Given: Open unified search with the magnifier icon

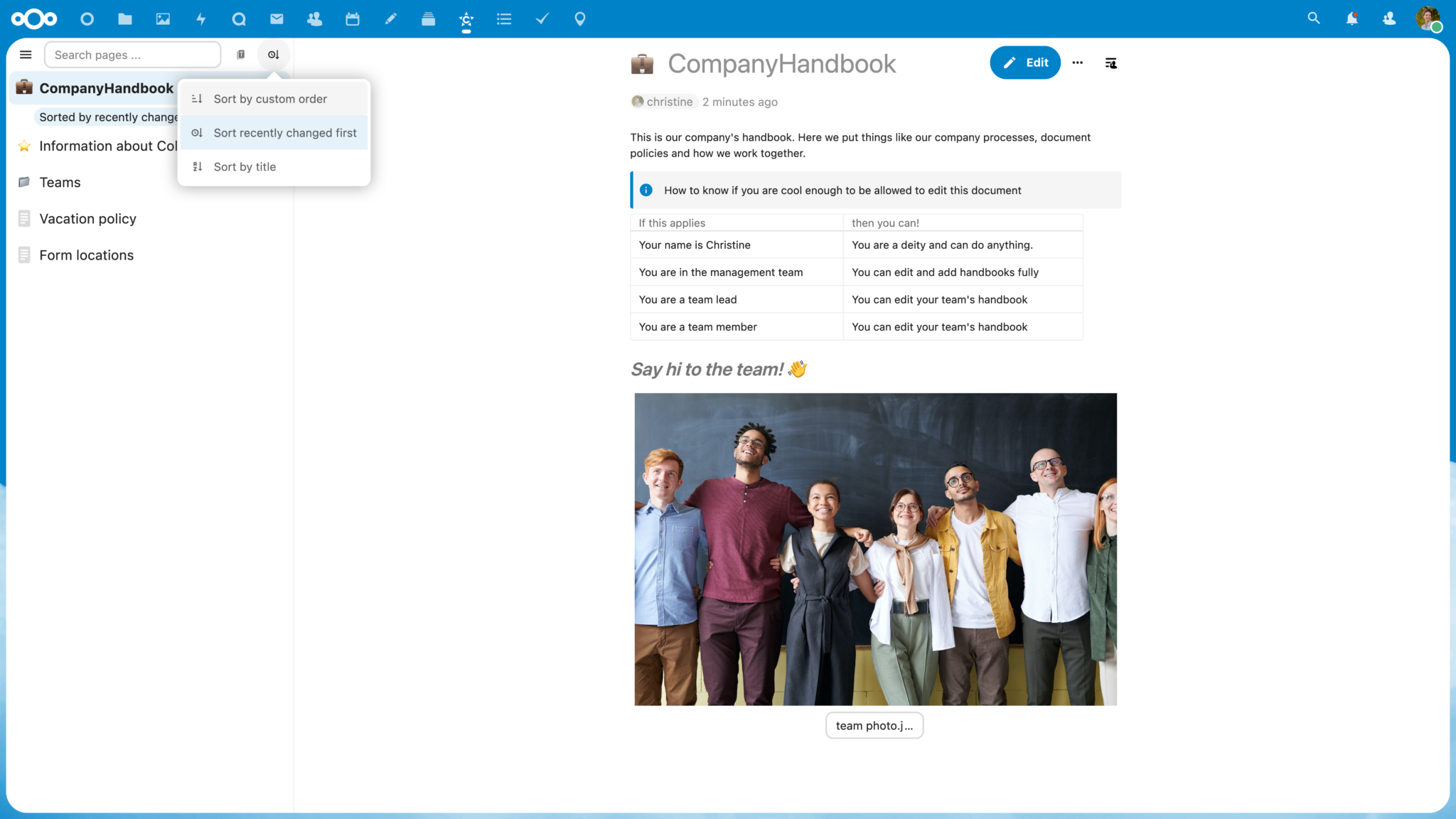Looking at the screenshot, I should coord(1314,18).
